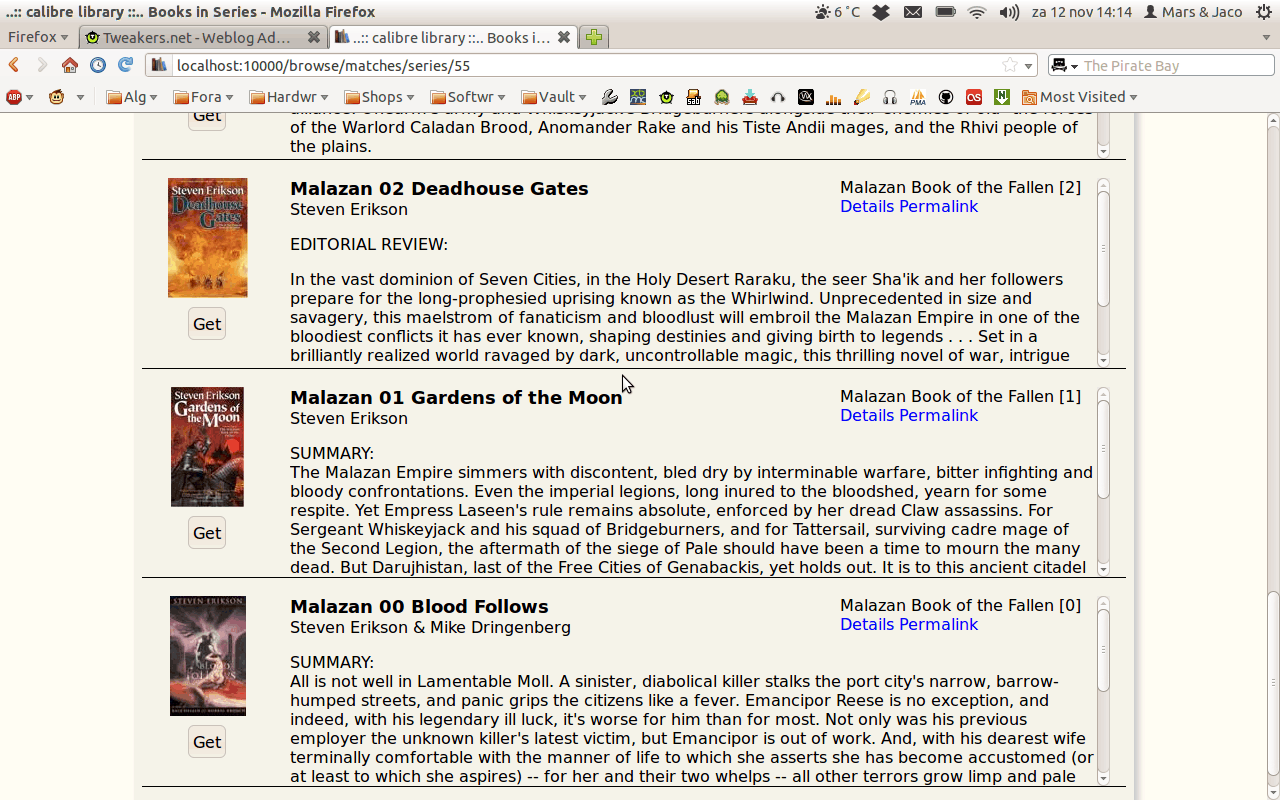This screenshot has width=1280, height=800.
Task: Open the Home page button
Action: point(69,65)
